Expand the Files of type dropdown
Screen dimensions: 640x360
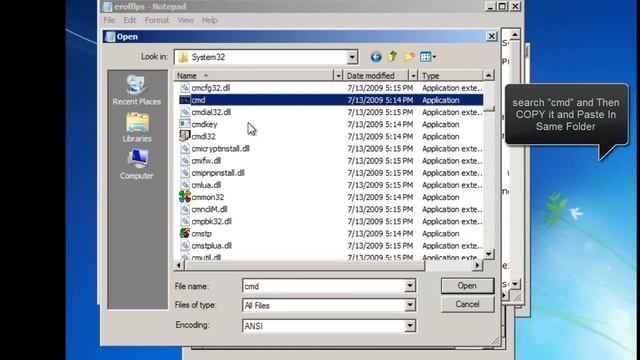pos(410,305)
